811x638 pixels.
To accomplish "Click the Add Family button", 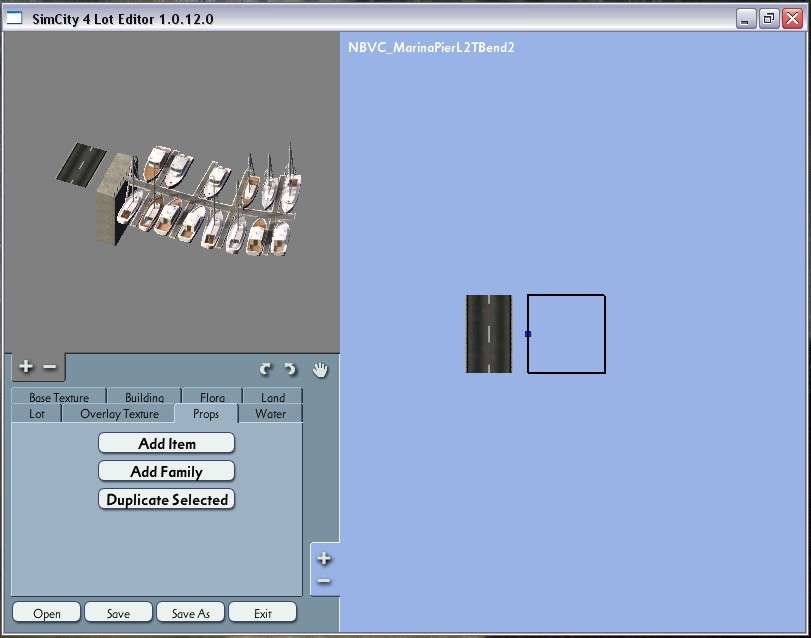I will click(167, 472).
